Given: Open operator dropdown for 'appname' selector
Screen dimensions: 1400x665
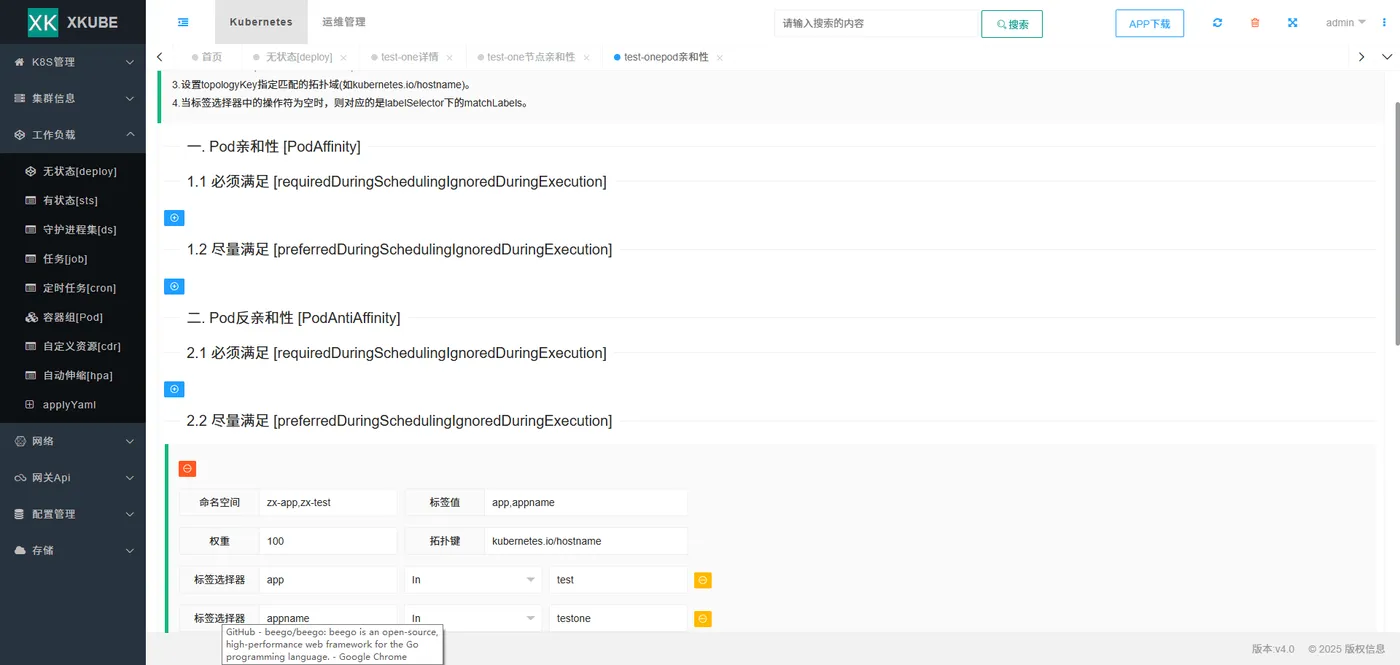Looking at the screenshot, I should [x=473, y=619].
